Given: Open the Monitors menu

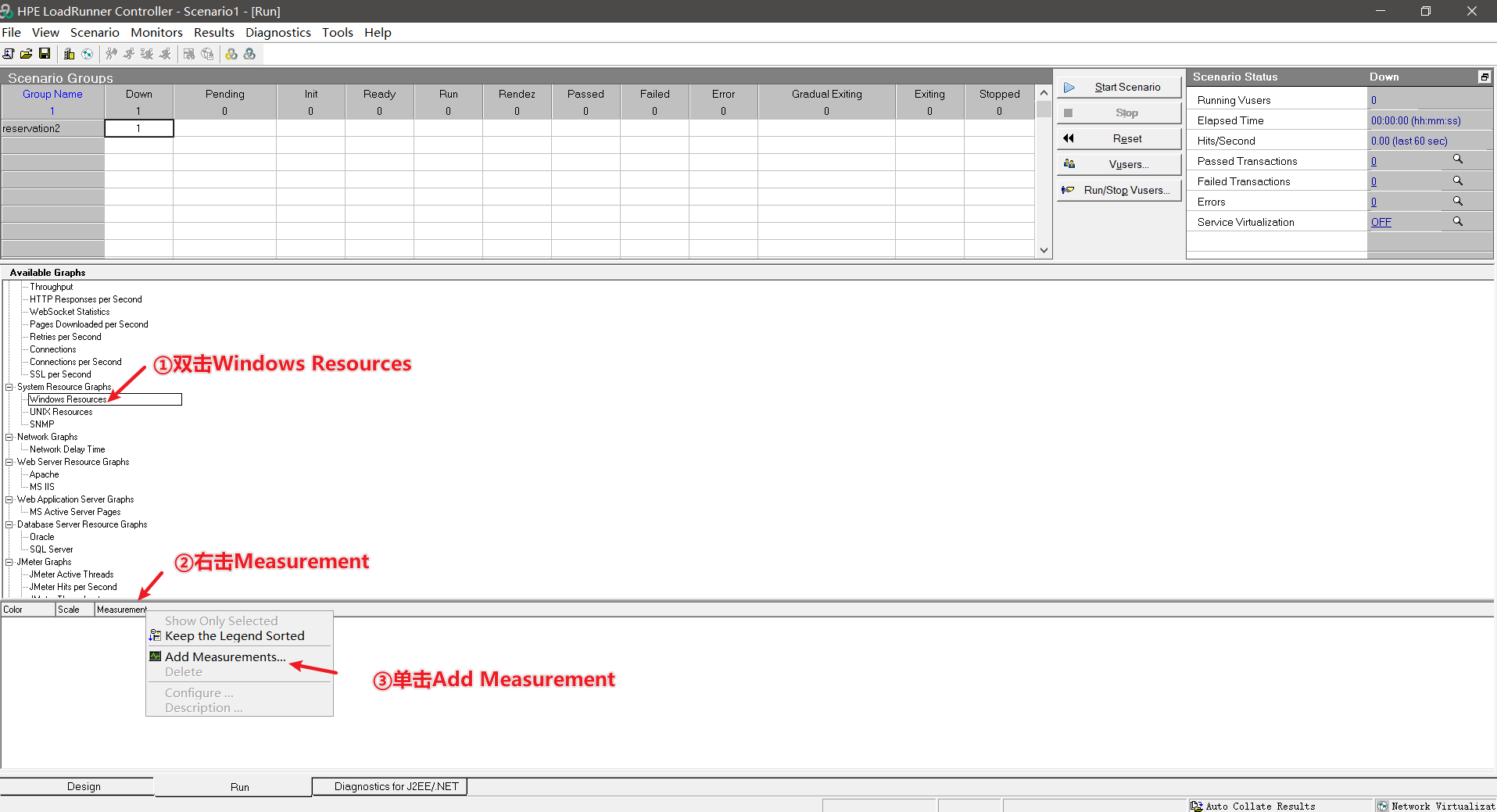Looking at the screenshot, I should pyautogui.click(x=156, y=32).
